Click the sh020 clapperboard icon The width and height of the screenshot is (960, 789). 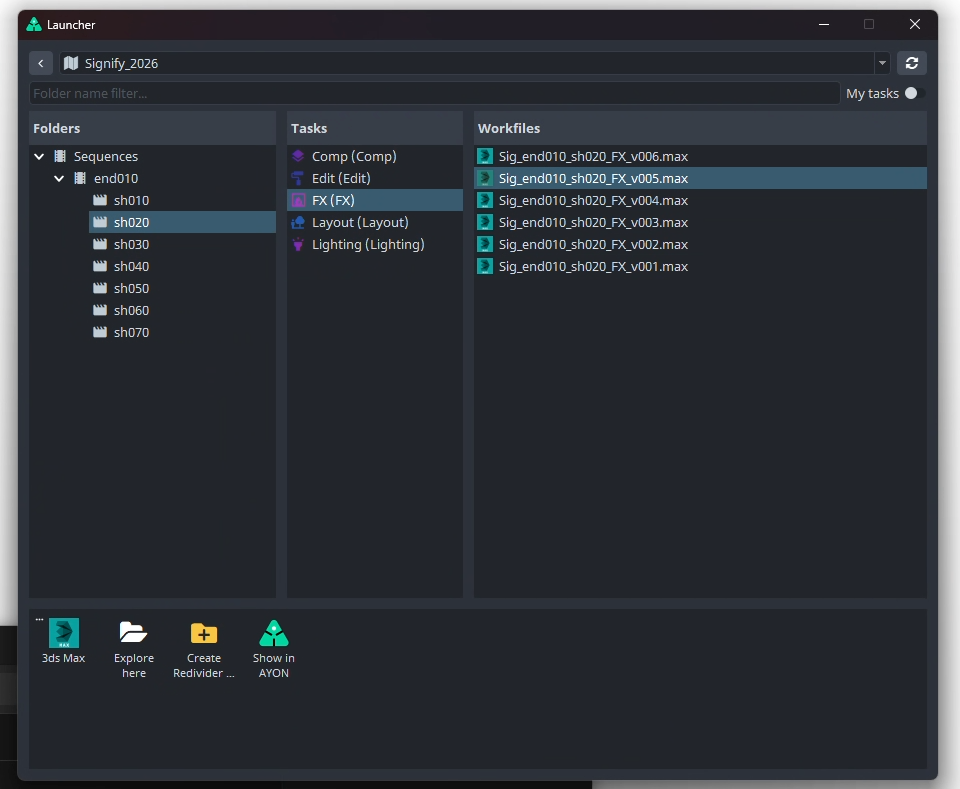click(x=100, y=222)
